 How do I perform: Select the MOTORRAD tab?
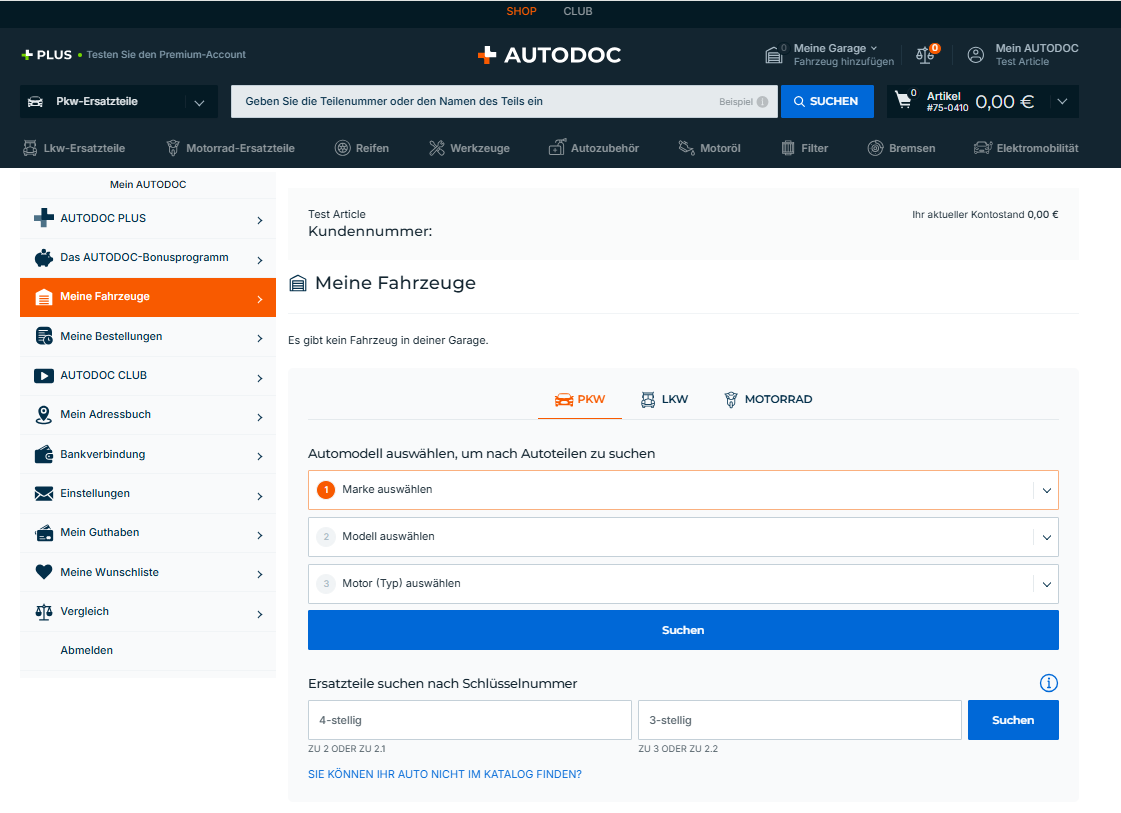(x=767, y=399)
